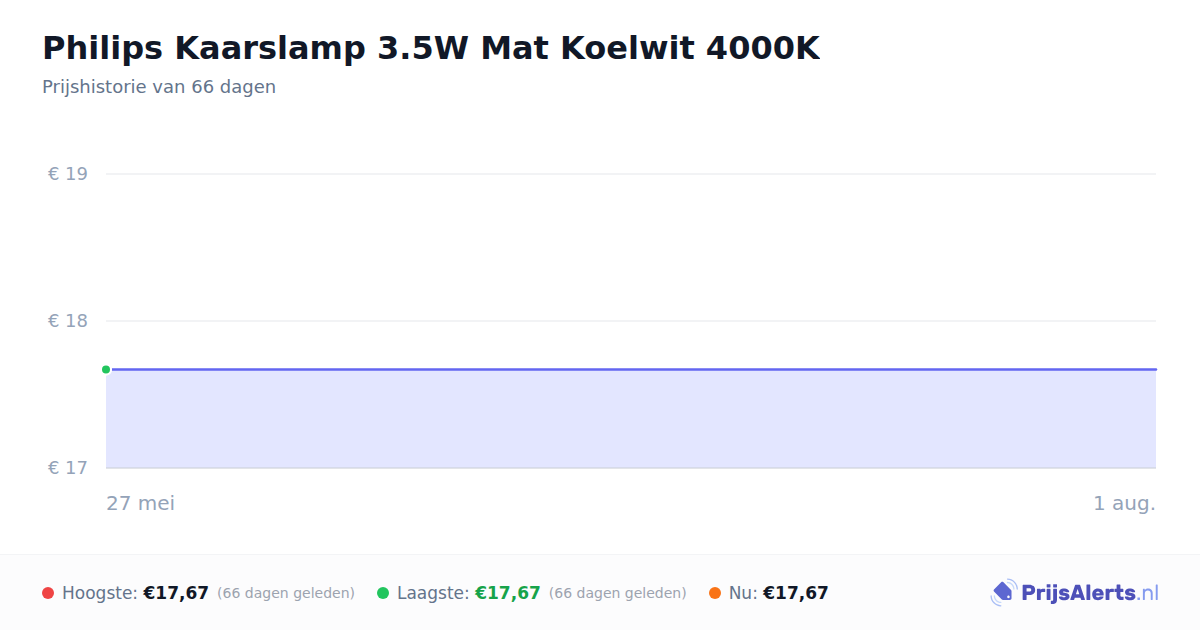Click the blue price line in chart
The height and width of the screenshot is (630, 1200).
pos(631,369)
